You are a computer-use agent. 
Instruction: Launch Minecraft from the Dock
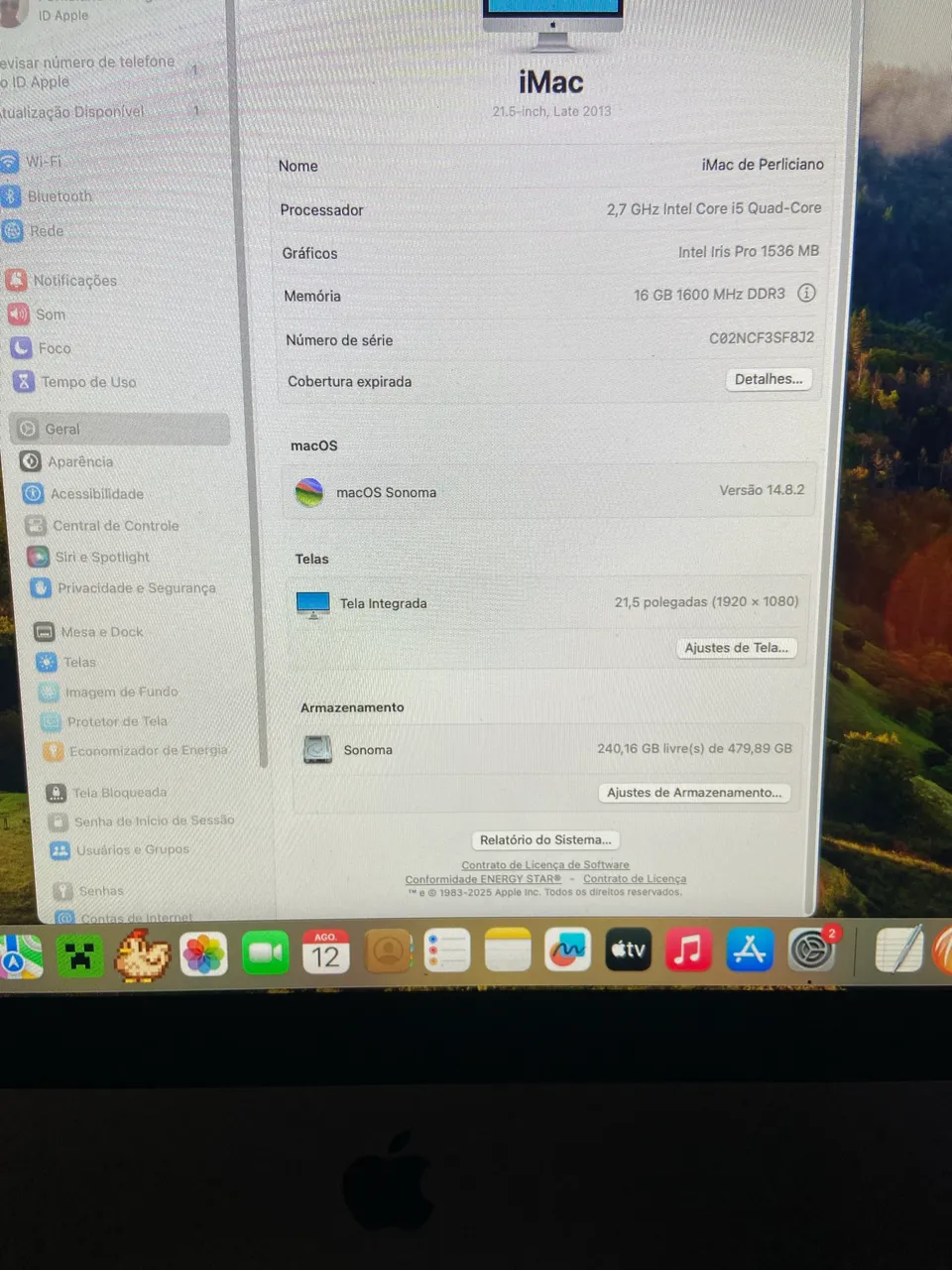79,955
